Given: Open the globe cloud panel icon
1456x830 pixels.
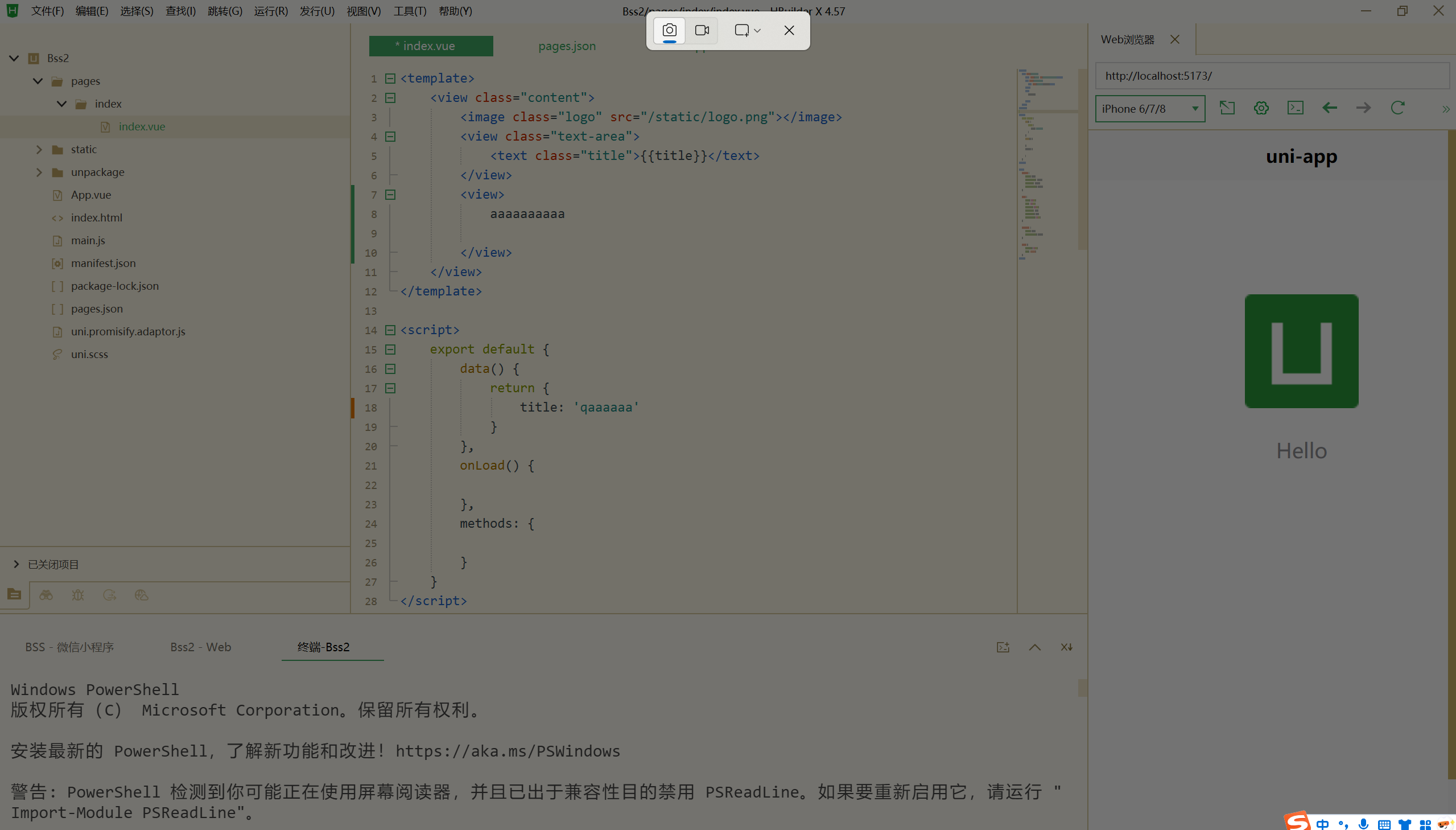Looking at the screenshot, I should (141, 594).
